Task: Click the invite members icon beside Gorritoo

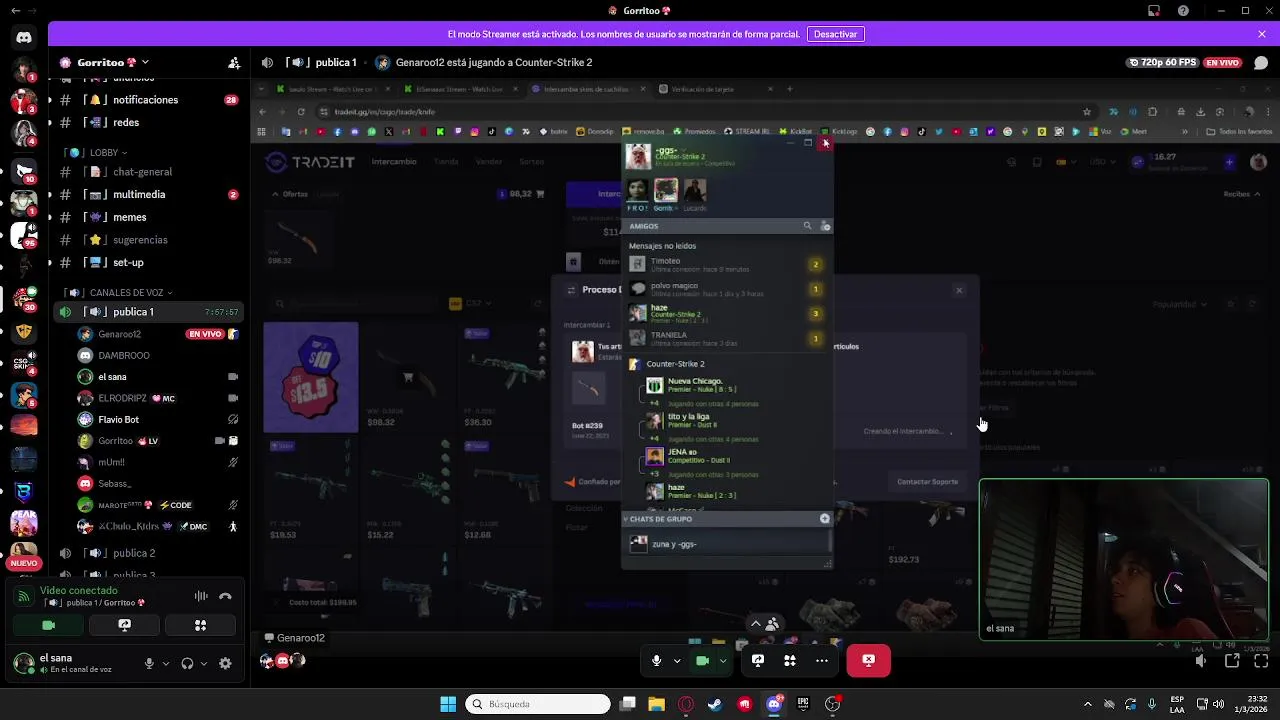Action: pyautogui.click(x=234, y=62)
